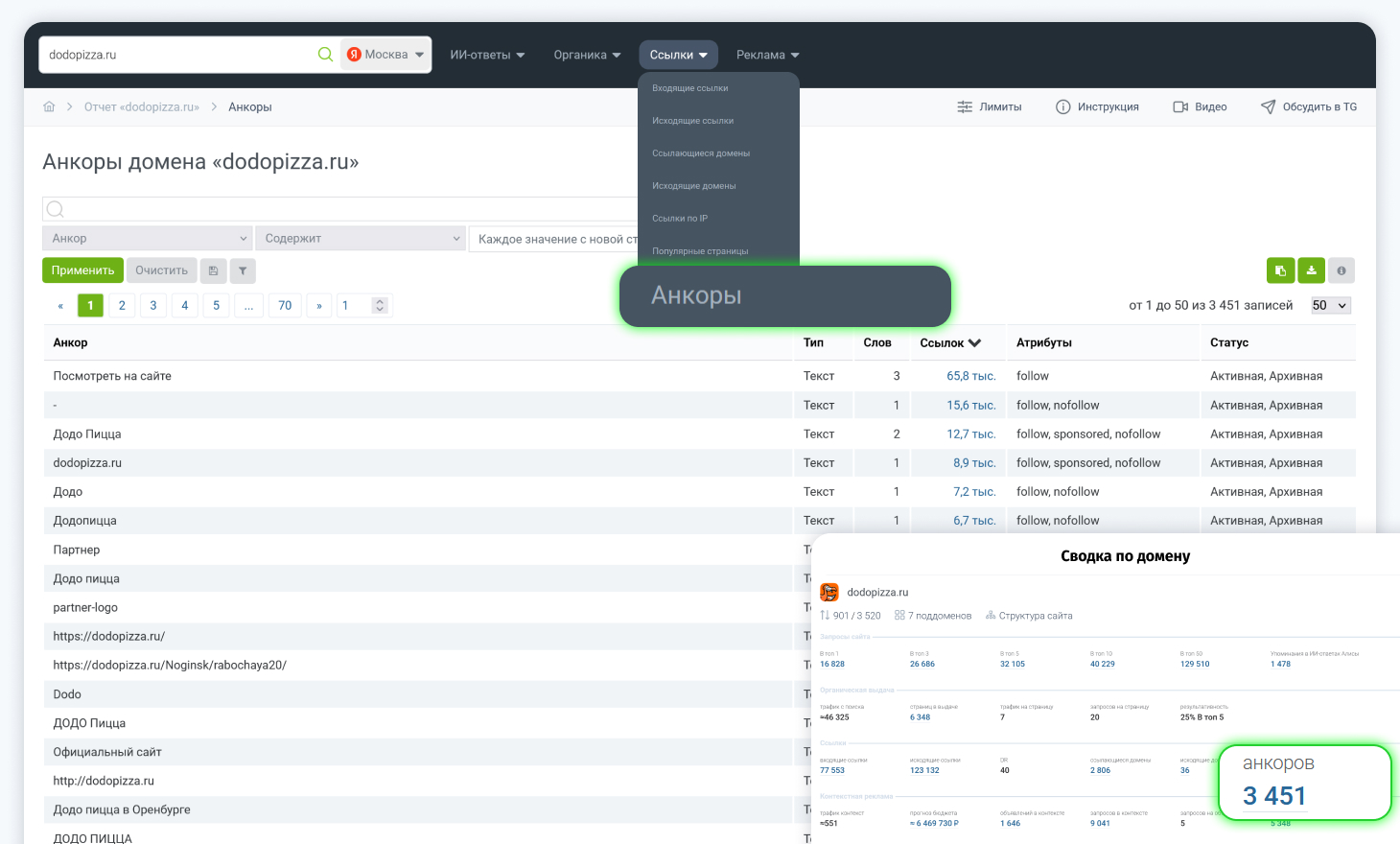Go to page 2 of results

click(122, 306)
